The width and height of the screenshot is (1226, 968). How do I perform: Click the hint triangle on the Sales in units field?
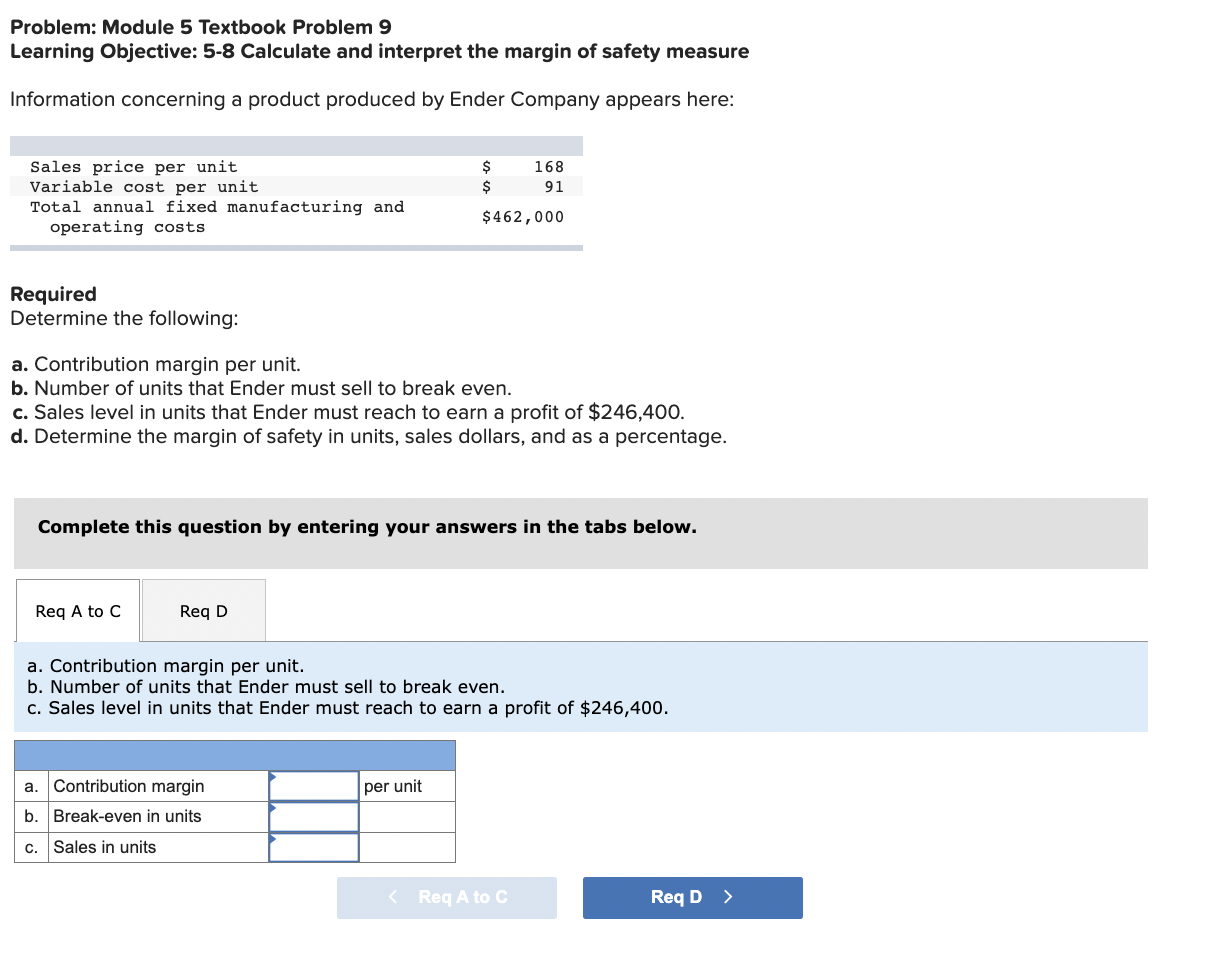[x=272, y=839]
